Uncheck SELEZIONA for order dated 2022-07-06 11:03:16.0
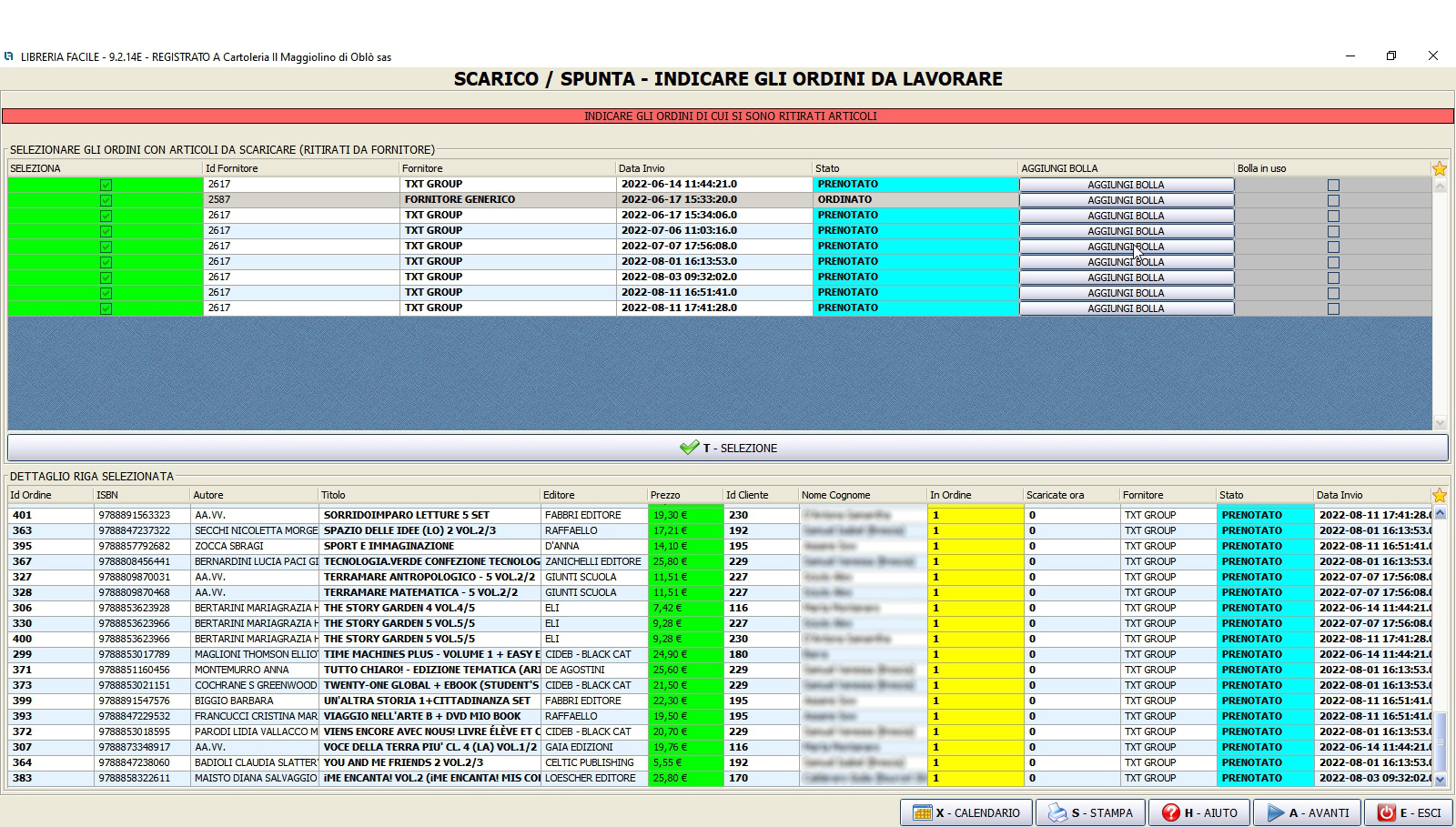The width and height of the screenshot is (1456, 827). click(106, 231)
